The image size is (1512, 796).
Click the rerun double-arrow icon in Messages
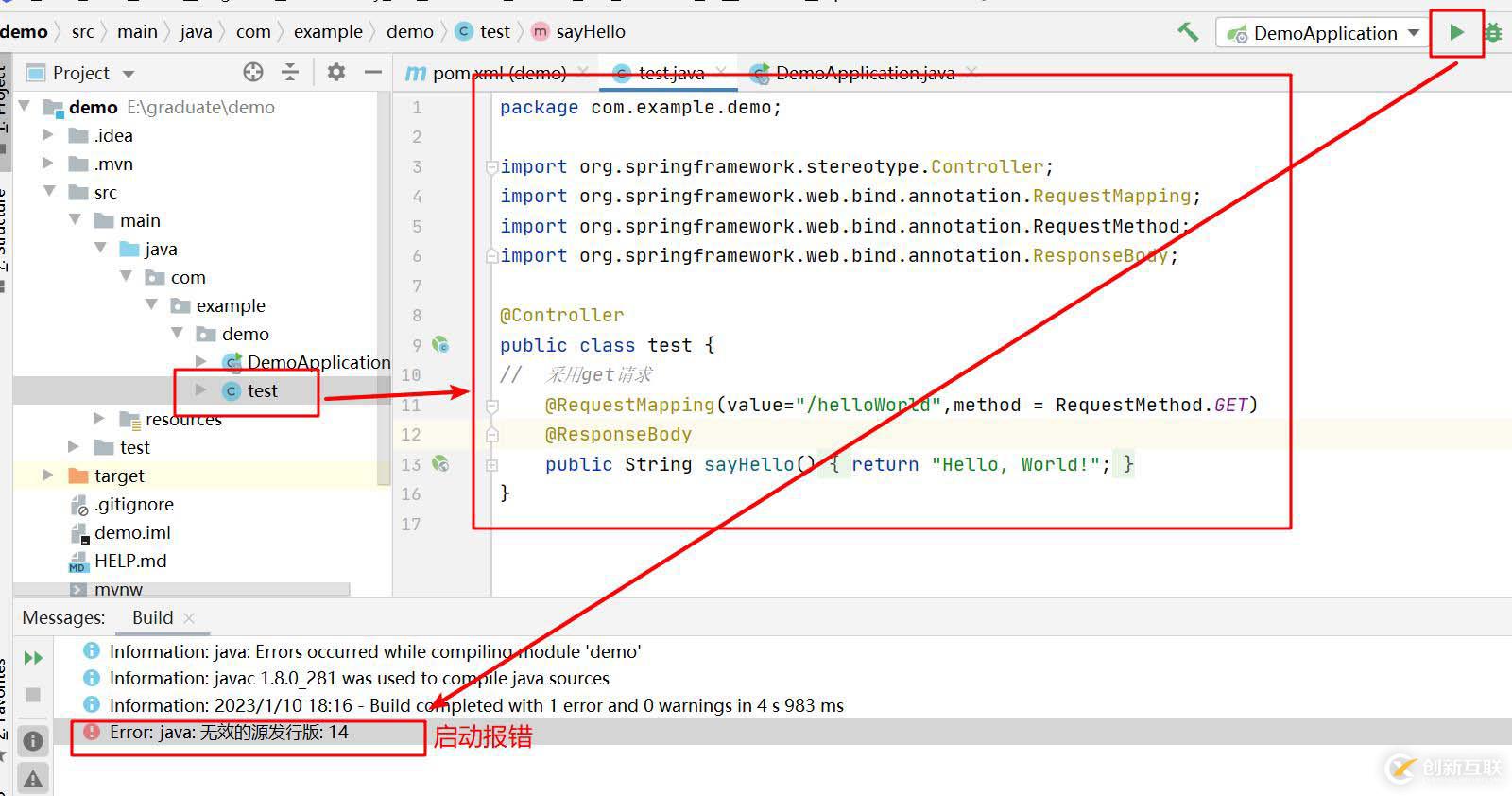point(33,658)
